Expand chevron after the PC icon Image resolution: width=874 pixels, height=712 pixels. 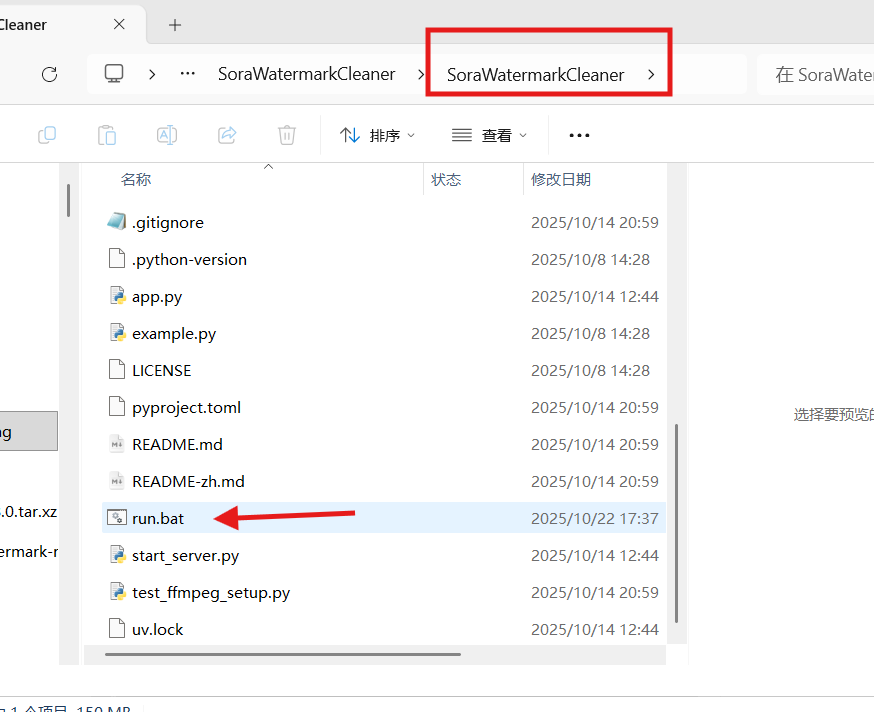152,74
